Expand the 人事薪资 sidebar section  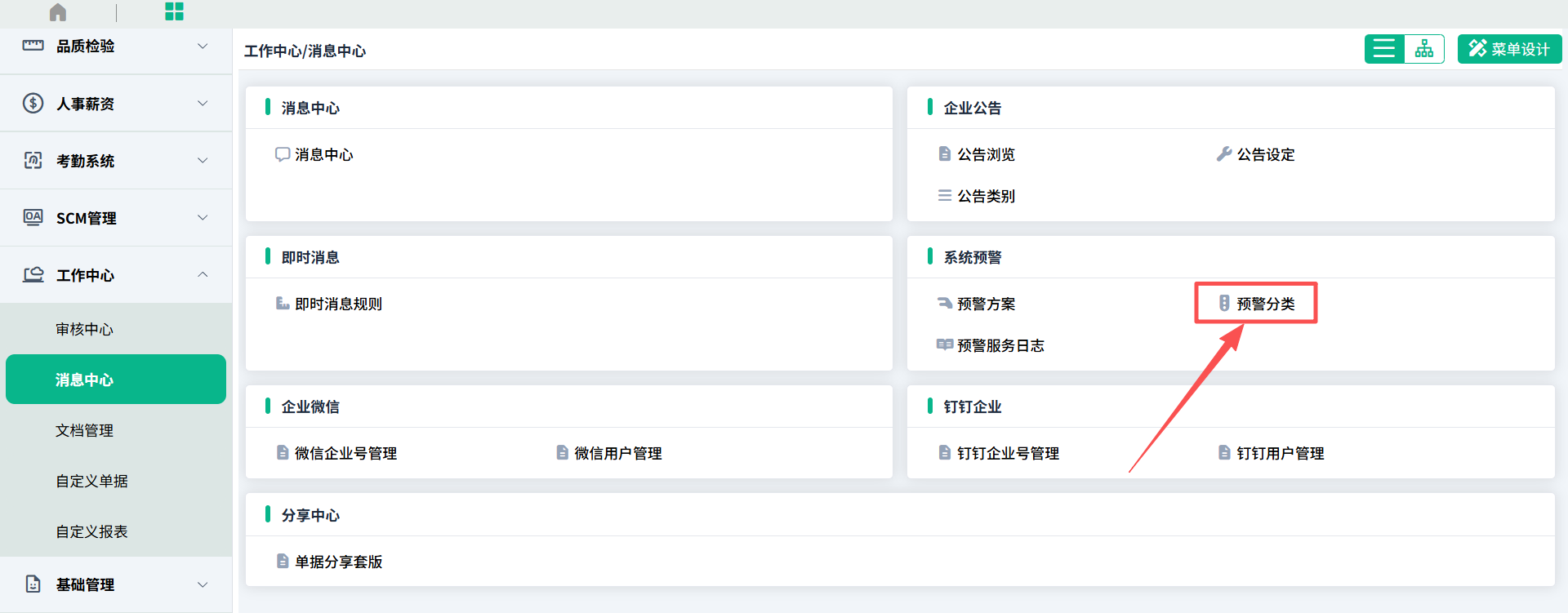115,104
